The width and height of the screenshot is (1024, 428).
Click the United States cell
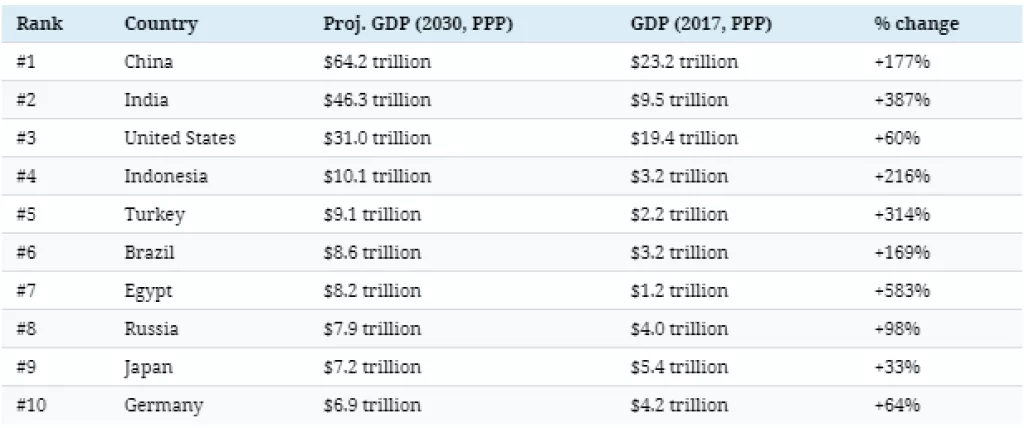point(179,138)
